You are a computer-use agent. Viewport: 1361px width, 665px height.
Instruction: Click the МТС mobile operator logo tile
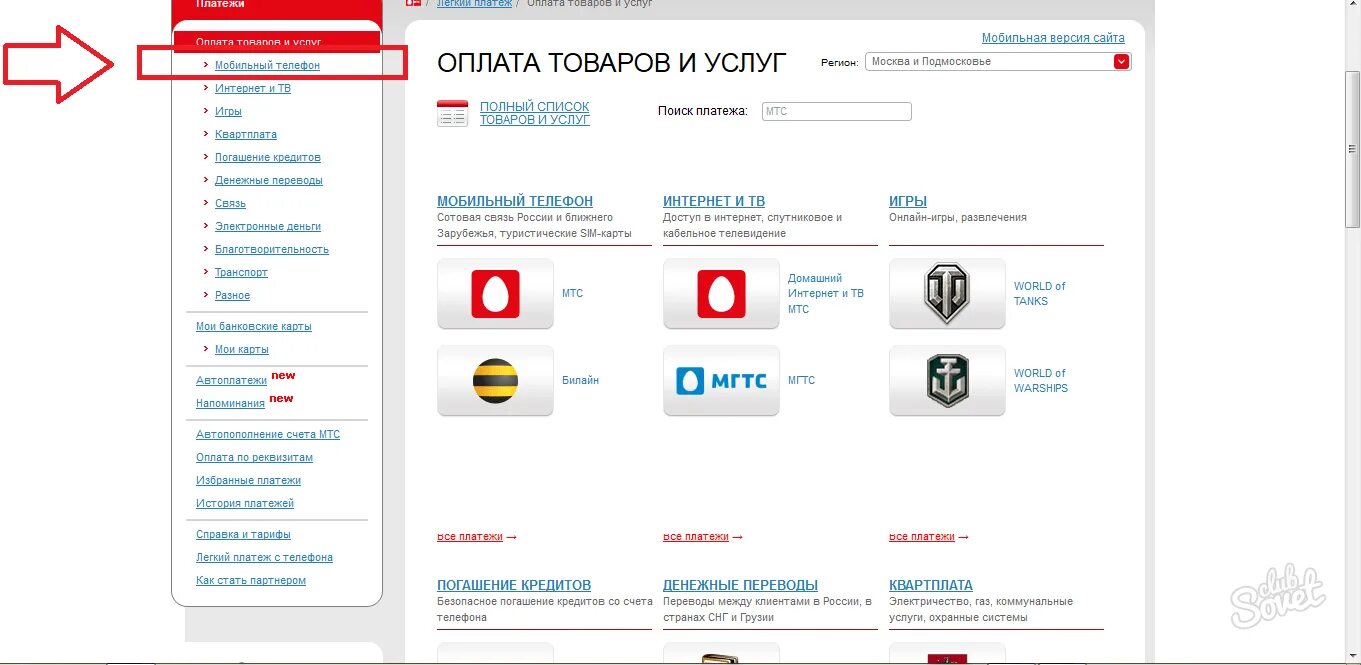pos(494,293)
